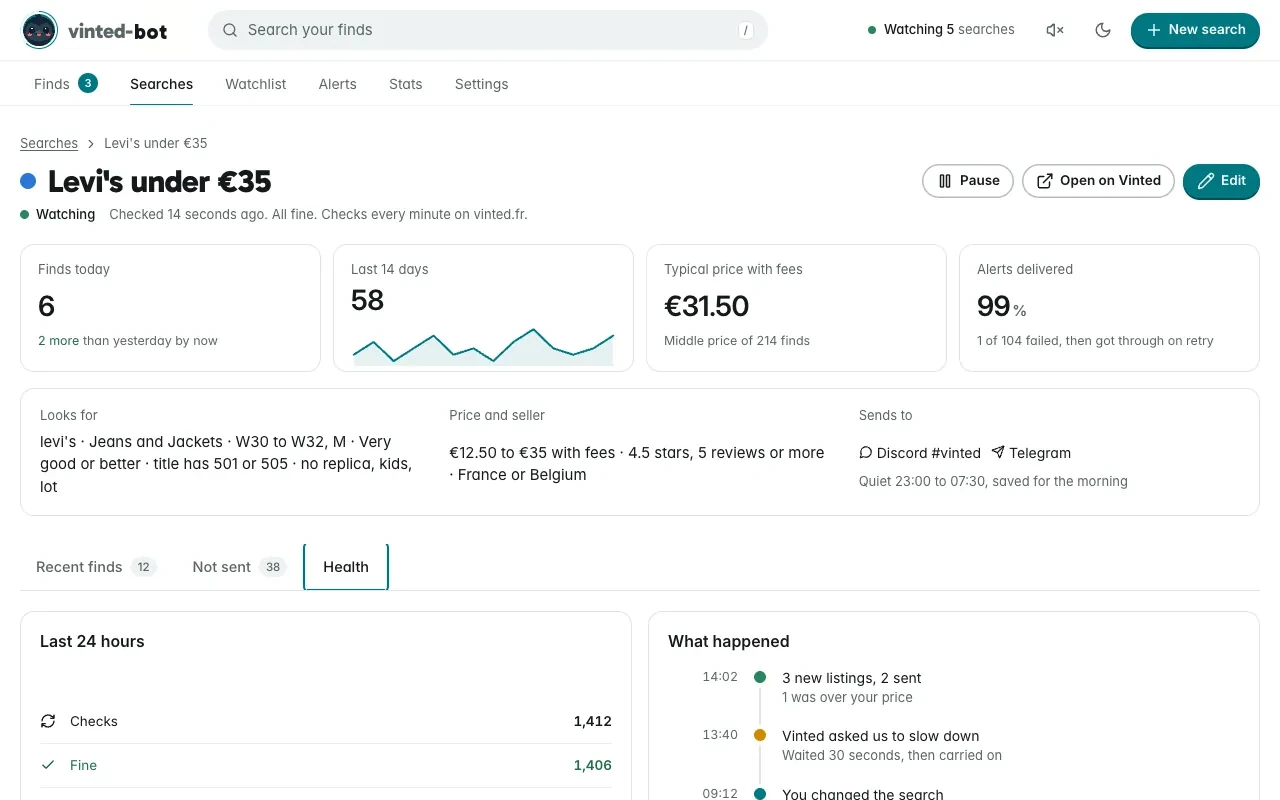Click the Checks refresh icon
The image size is (1280, 800).
click(x=48, y=721)
